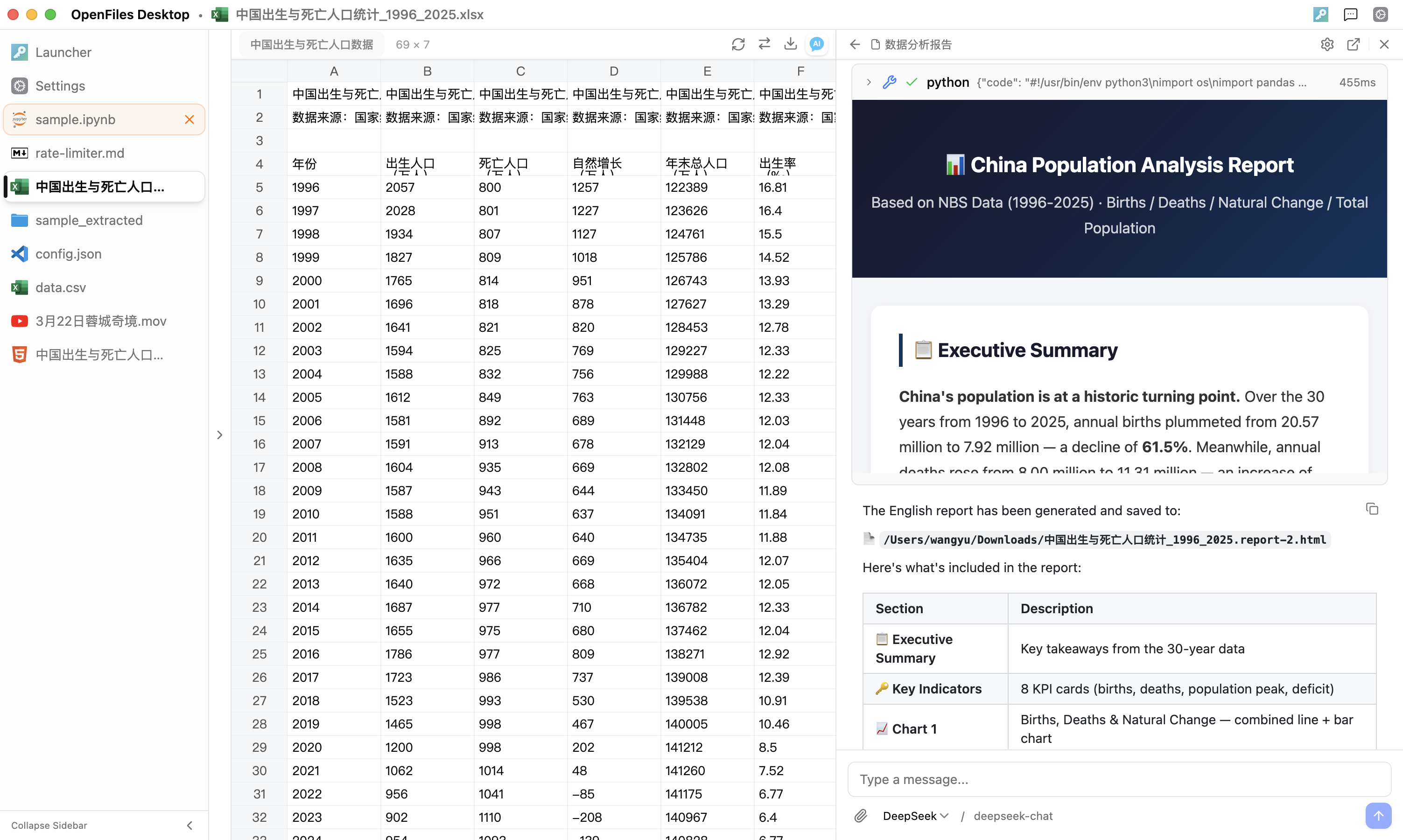Click the python tool call label
This screenshot has height=840, width=1403.
[x=947, y=82]
